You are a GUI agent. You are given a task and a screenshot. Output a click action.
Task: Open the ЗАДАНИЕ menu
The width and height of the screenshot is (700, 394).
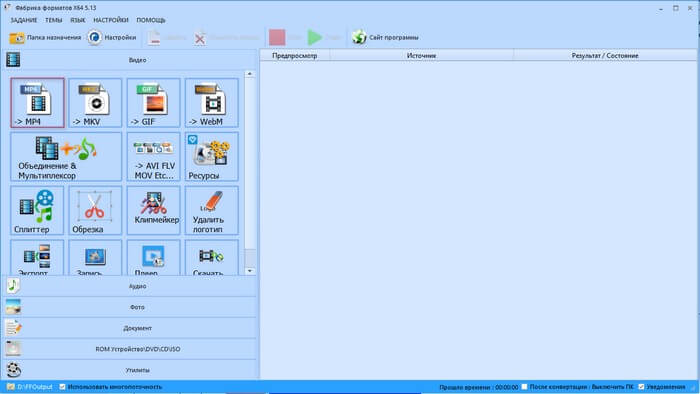pos(24,20)
